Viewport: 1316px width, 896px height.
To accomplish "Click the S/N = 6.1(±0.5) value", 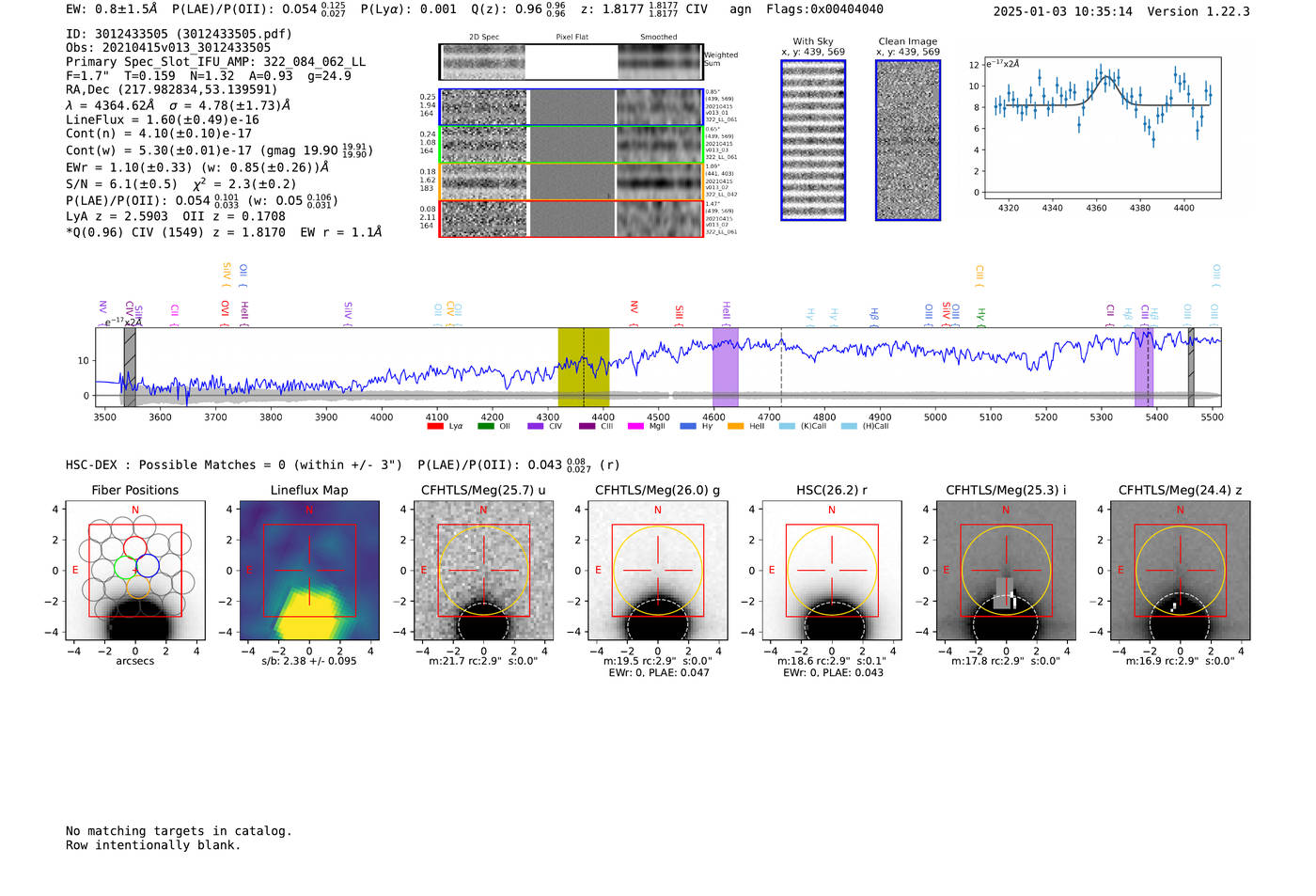I will pyautogui.click(x=121, y=184).
